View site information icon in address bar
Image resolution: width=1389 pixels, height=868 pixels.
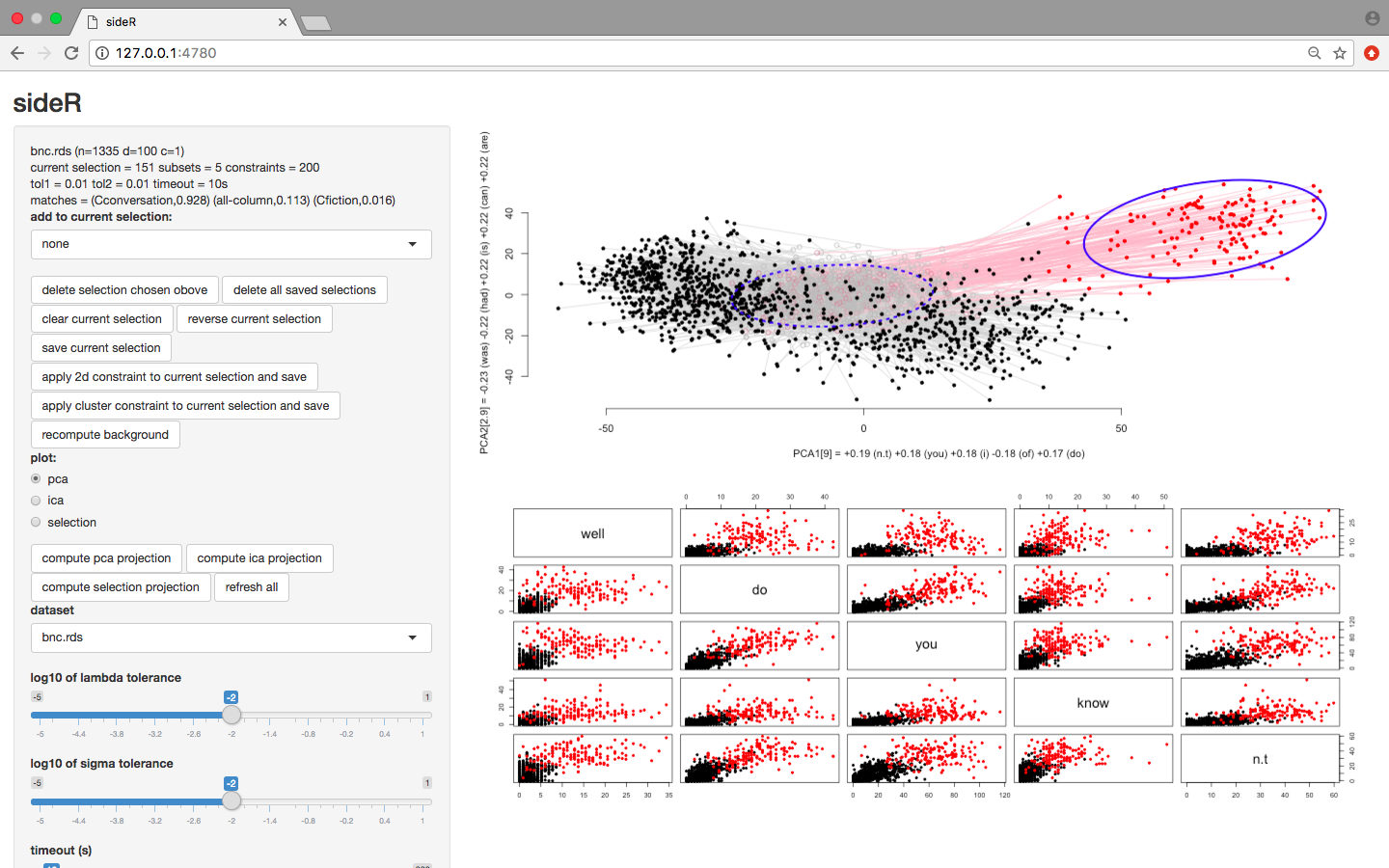click(102, 53)
